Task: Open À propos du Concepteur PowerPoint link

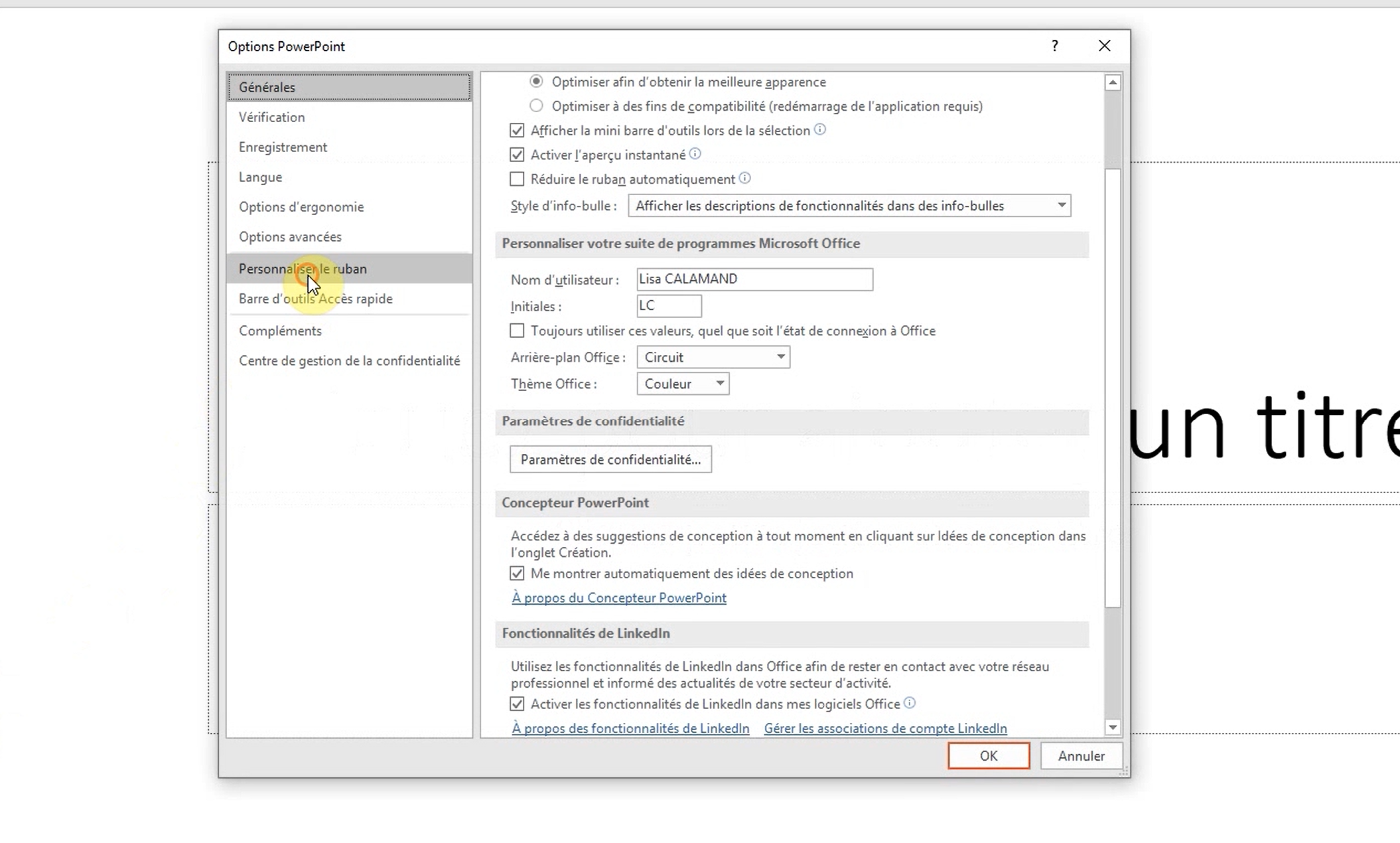Action: click(619, 597)
